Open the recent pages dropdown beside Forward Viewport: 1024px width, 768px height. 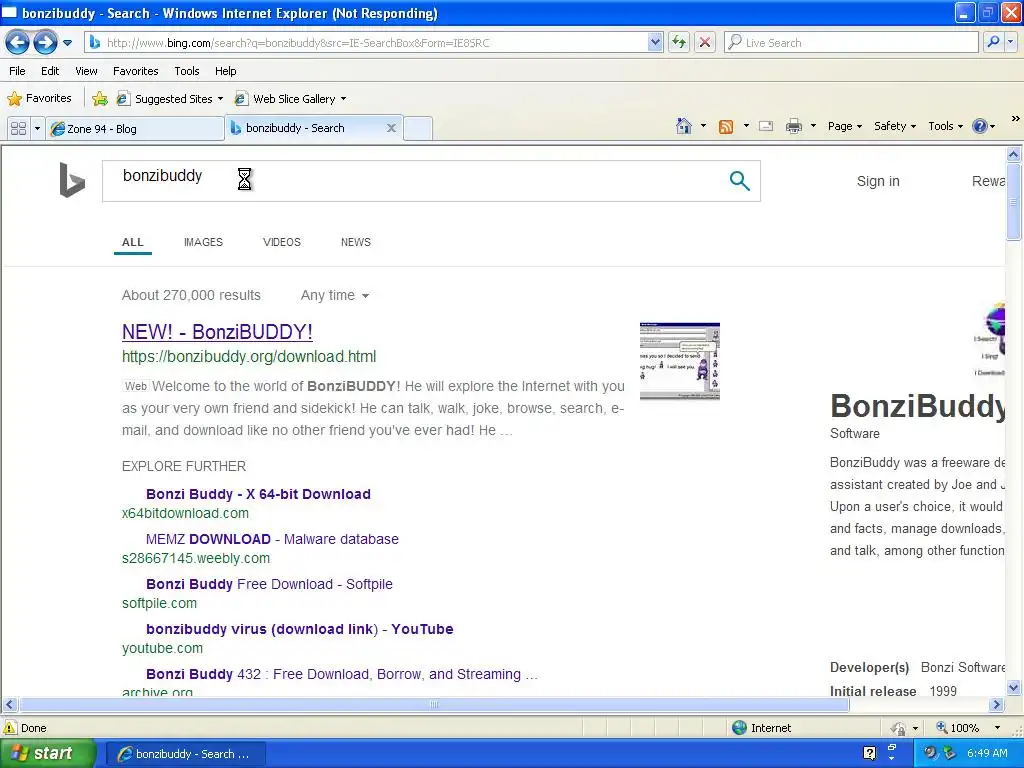pyautogui.click(x=67, y=43)
